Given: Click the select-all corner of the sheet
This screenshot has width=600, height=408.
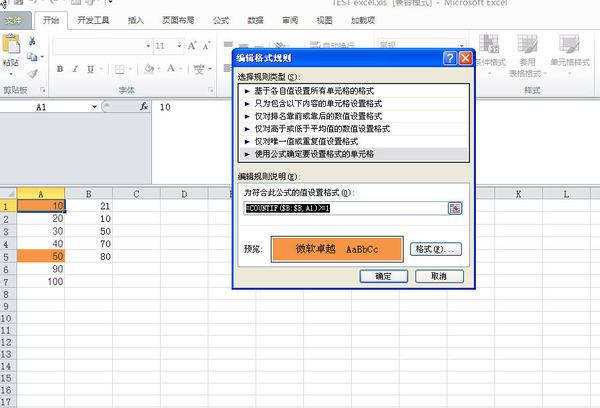Looking at the screenshot, I should (x=8, y=194).
